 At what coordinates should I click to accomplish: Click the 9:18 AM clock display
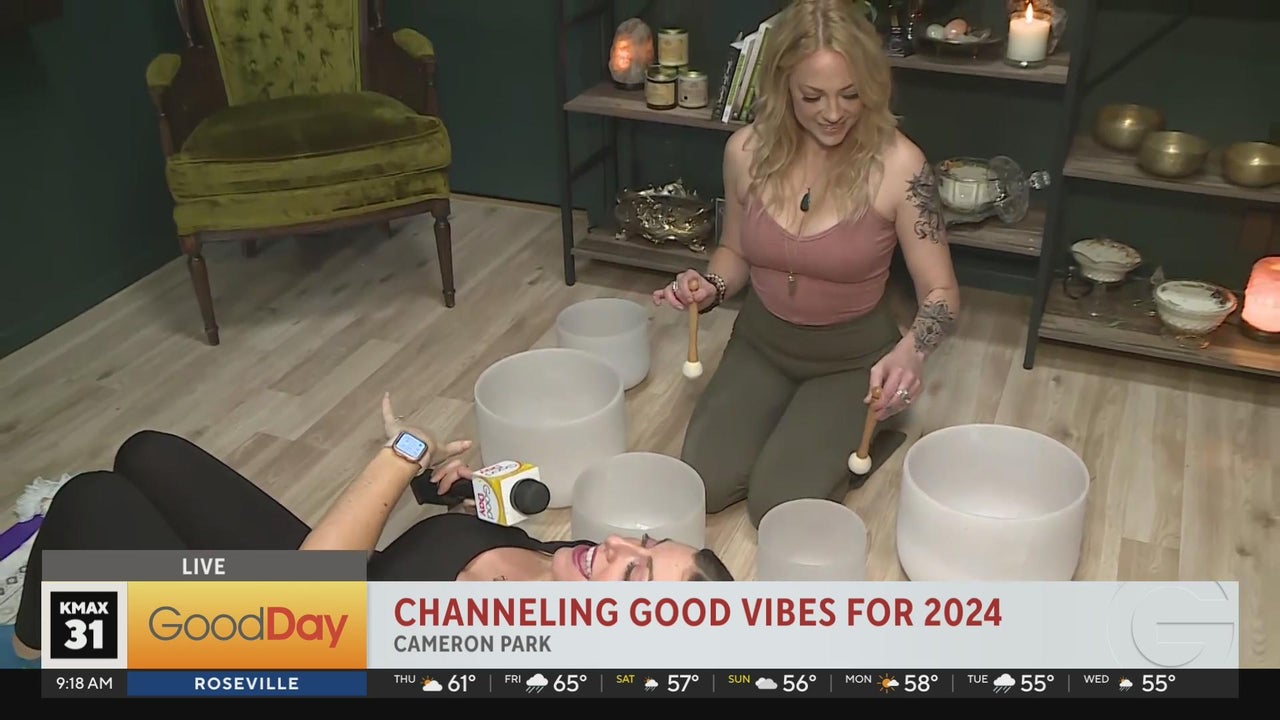coord(85,684)
